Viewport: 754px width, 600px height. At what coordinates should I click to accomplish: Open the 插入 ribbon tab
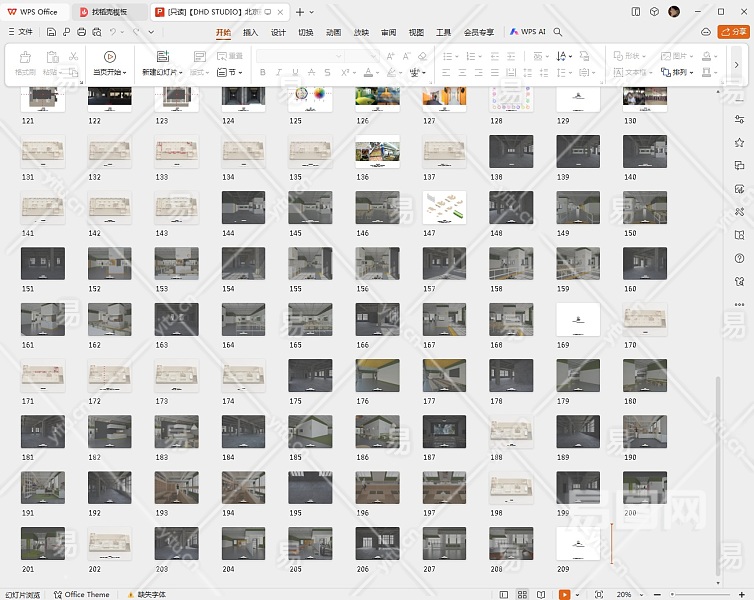tap(250, 32)
